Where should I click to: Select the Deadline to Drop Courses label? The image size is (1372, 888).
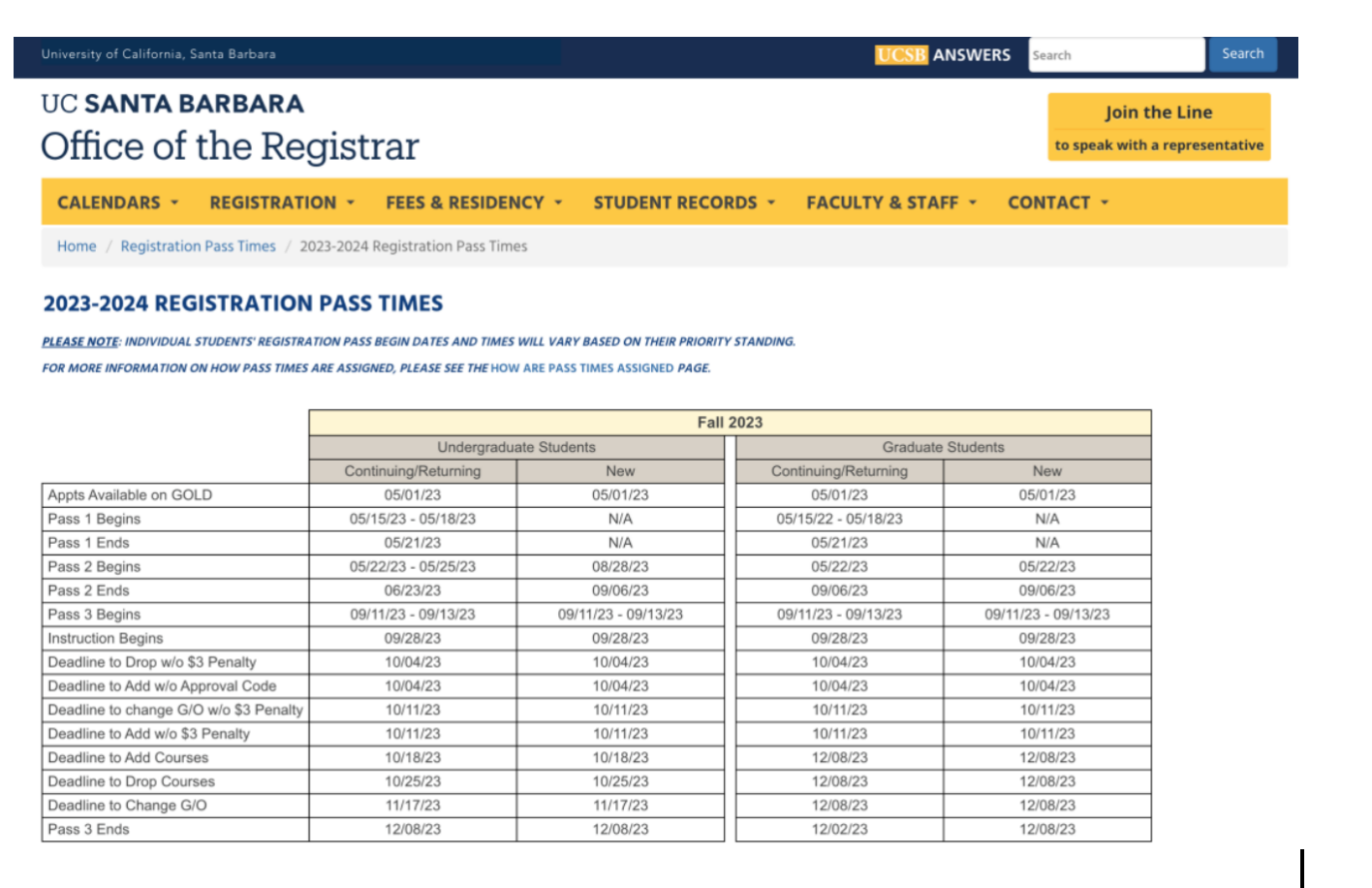(132, 781)
